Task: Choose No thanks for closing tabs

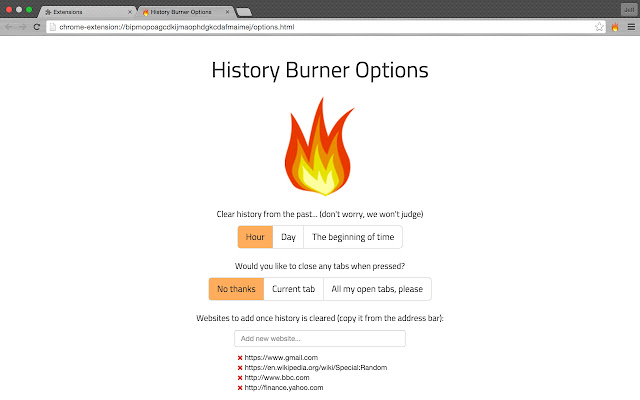Action: click(x=236, y=289)
